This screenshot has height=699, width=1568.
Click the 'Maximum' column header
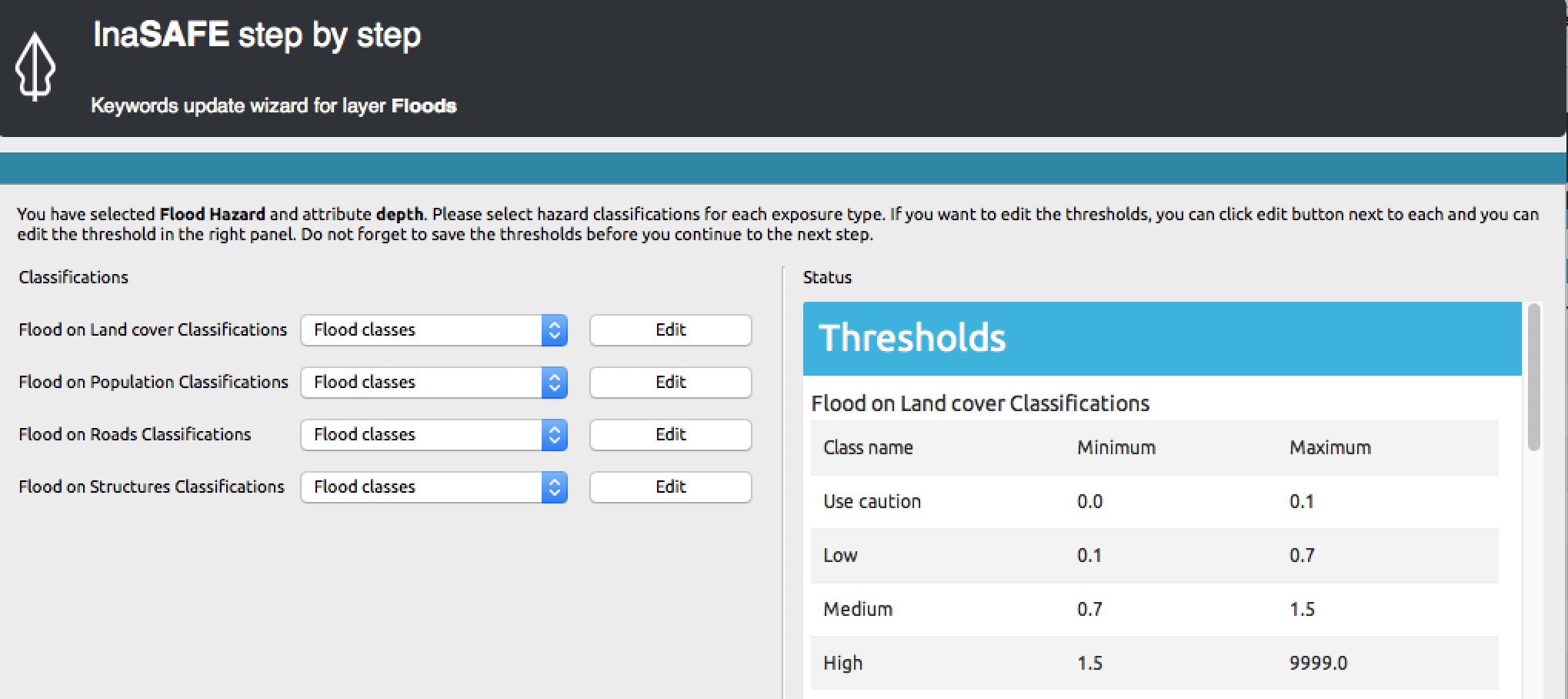[1330, 447]
